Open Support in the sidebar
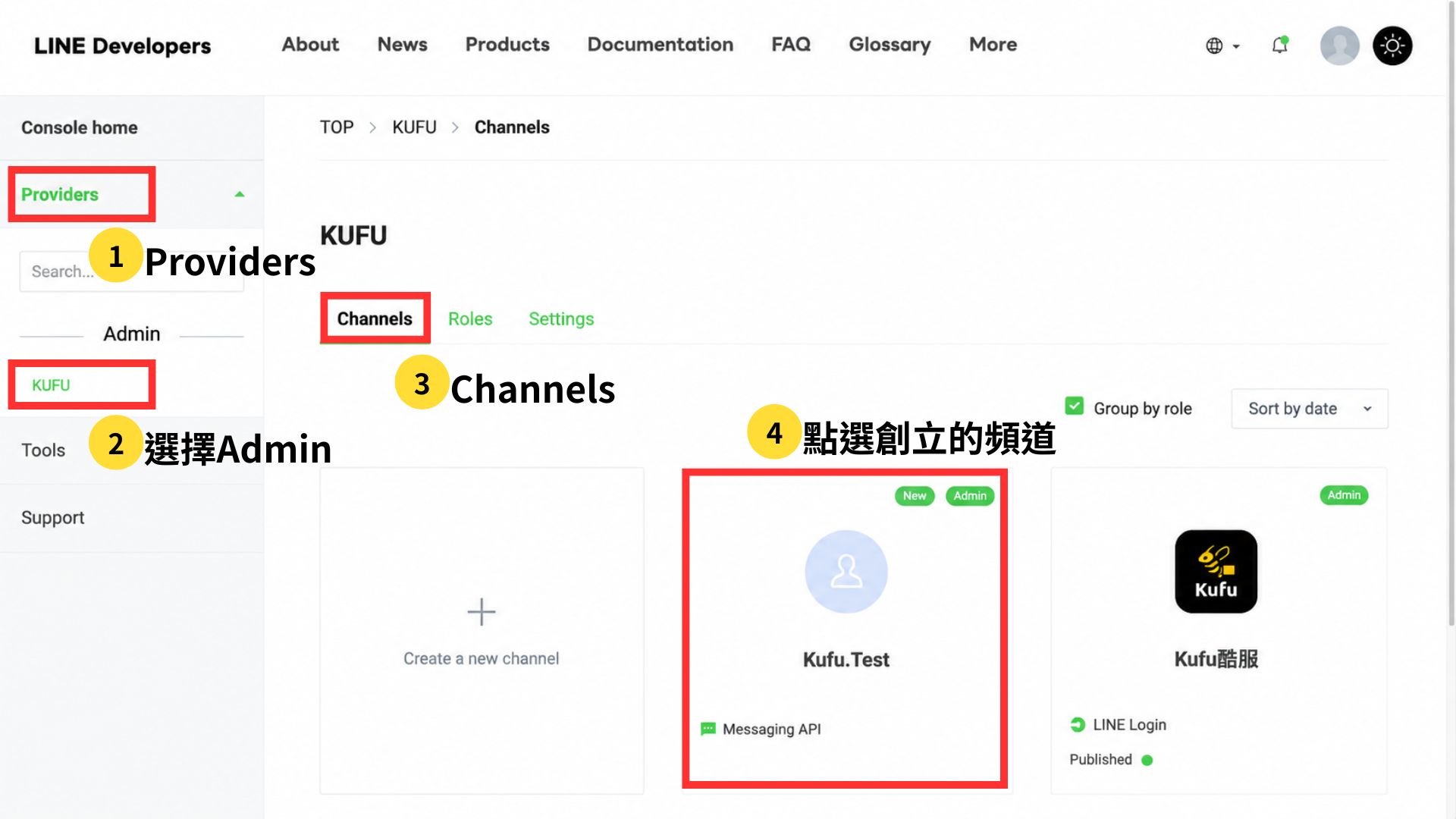The image size is (1456, 819). (53, 518)
